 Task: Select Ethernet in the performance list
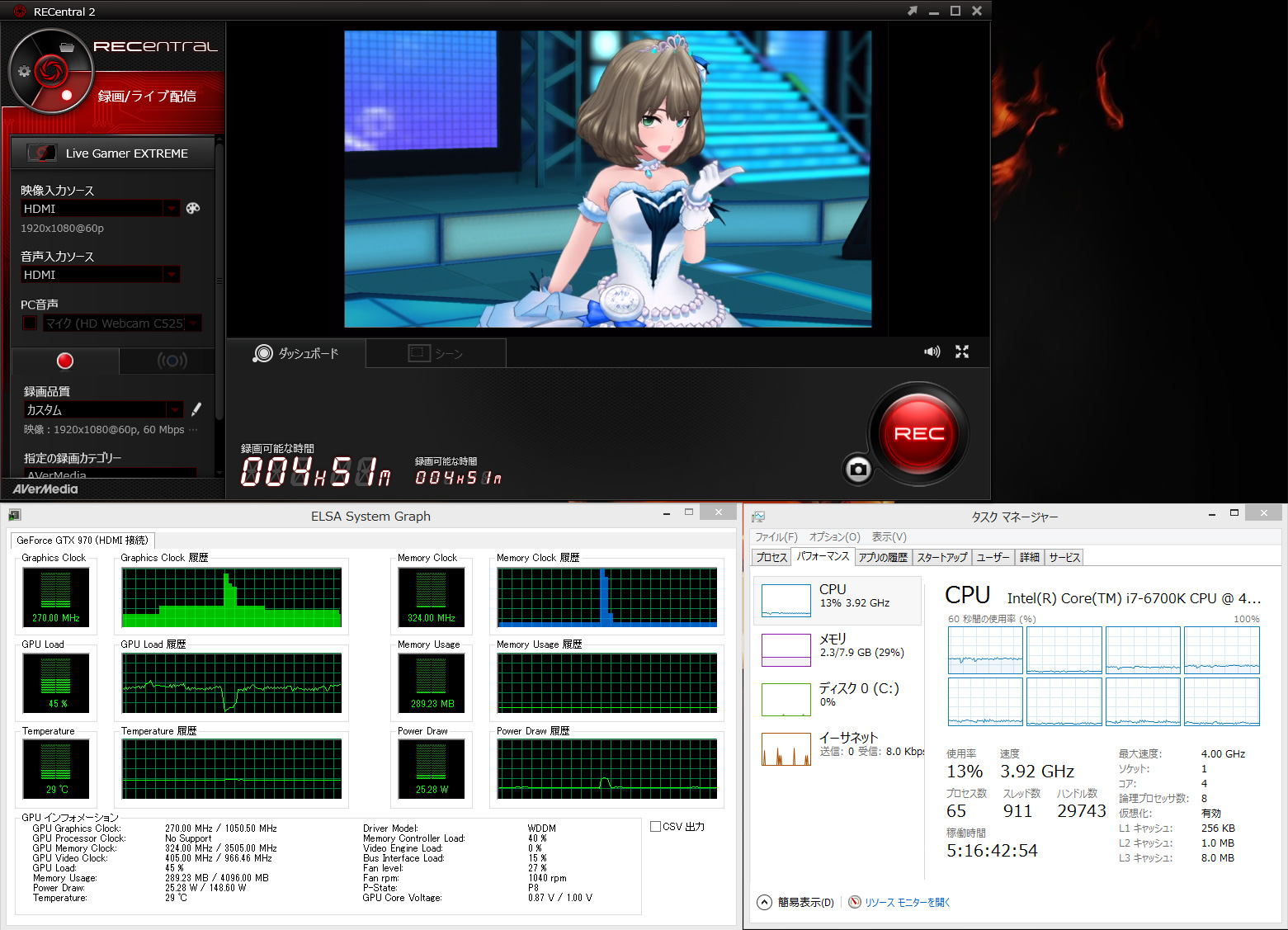tap(837, 748)
